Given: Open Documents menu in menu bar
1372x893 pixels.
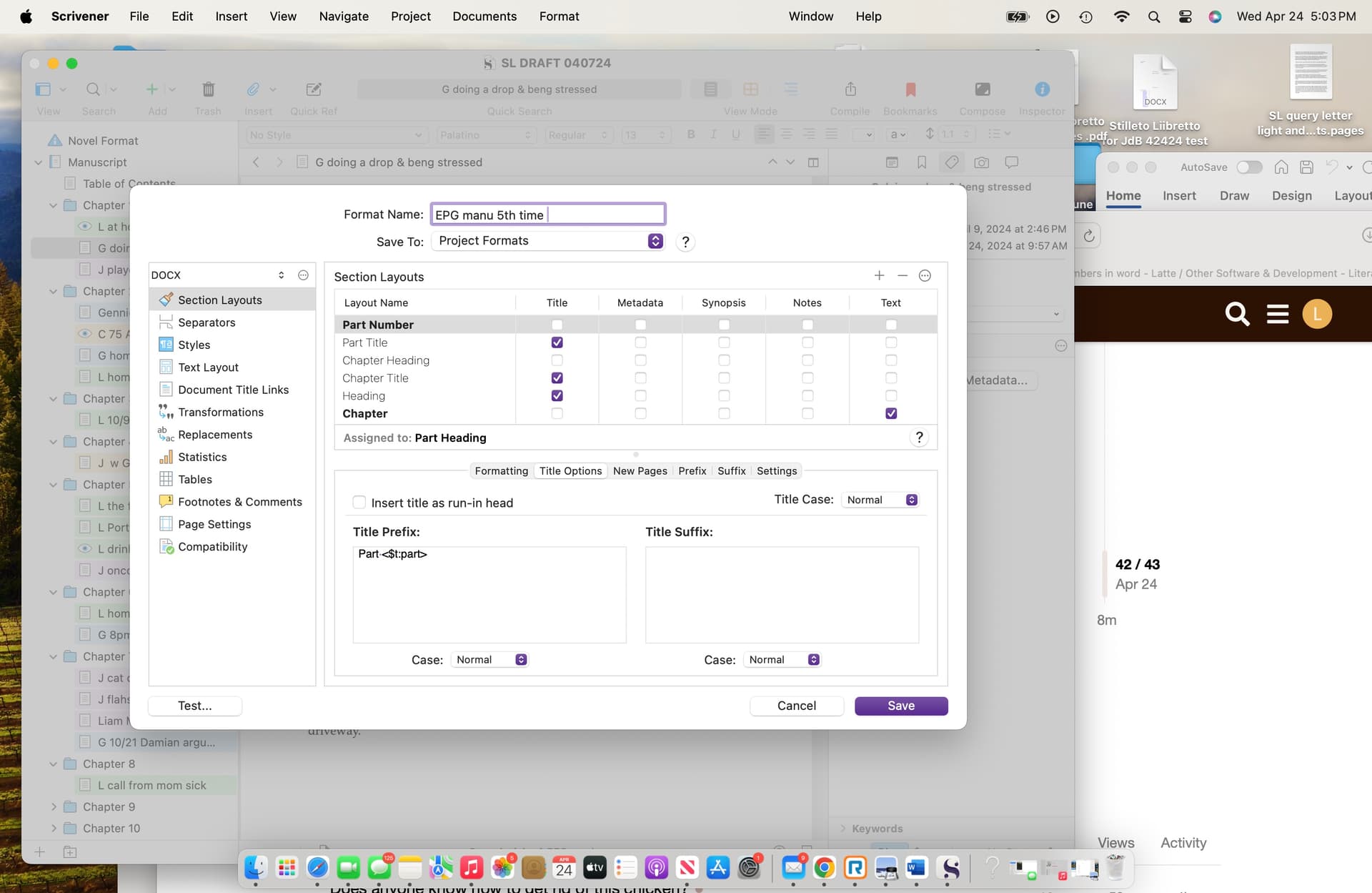Looking at the screenshot, I should (x=484, y=16).
